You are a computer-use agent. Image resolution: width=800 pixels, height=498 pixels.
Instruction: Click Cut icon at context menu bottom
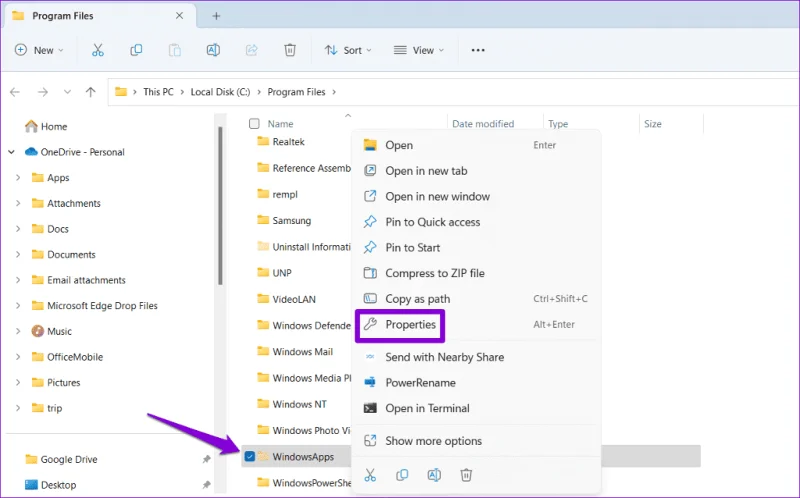pos(370,475)
